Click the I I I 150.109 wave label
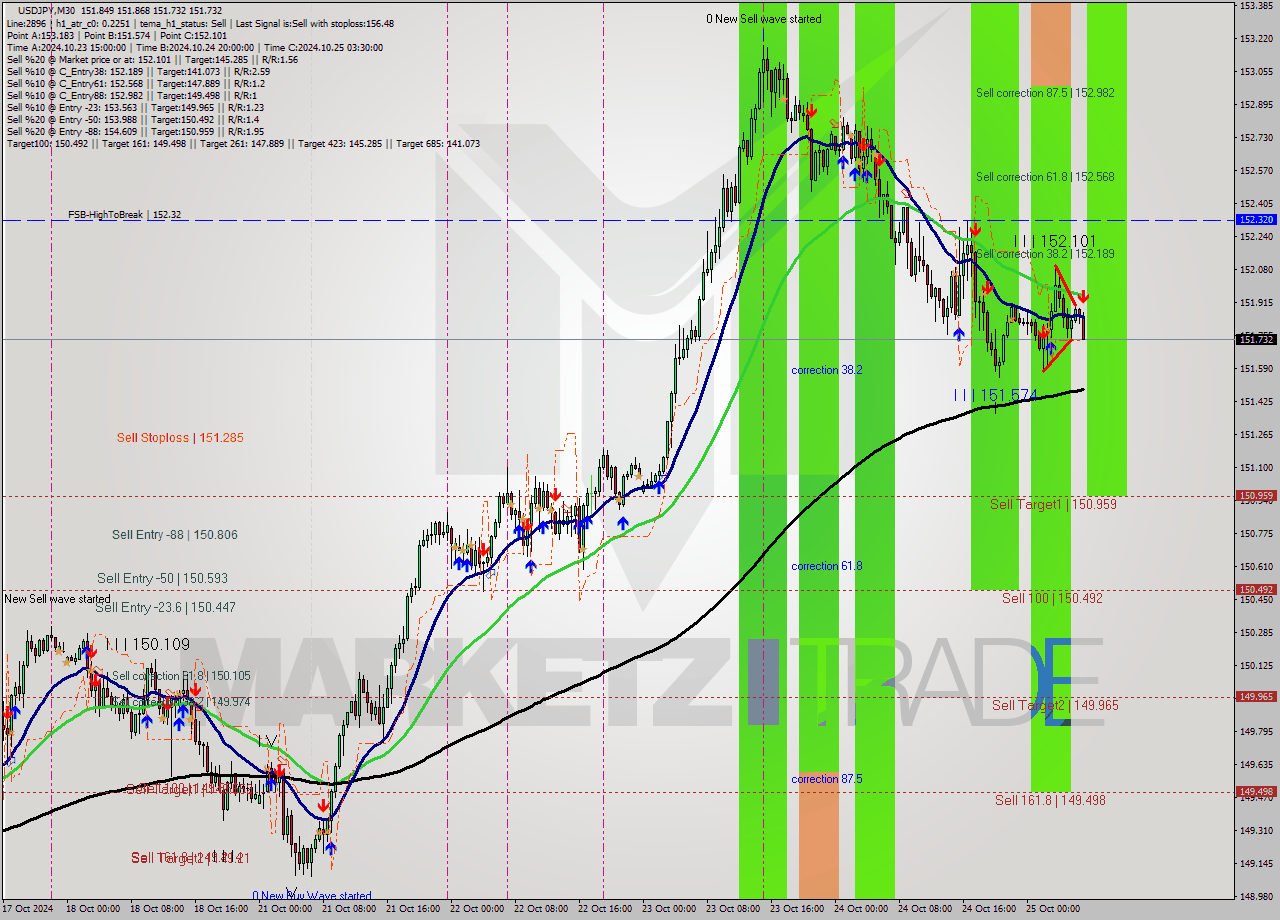 (x=147, y=645)
